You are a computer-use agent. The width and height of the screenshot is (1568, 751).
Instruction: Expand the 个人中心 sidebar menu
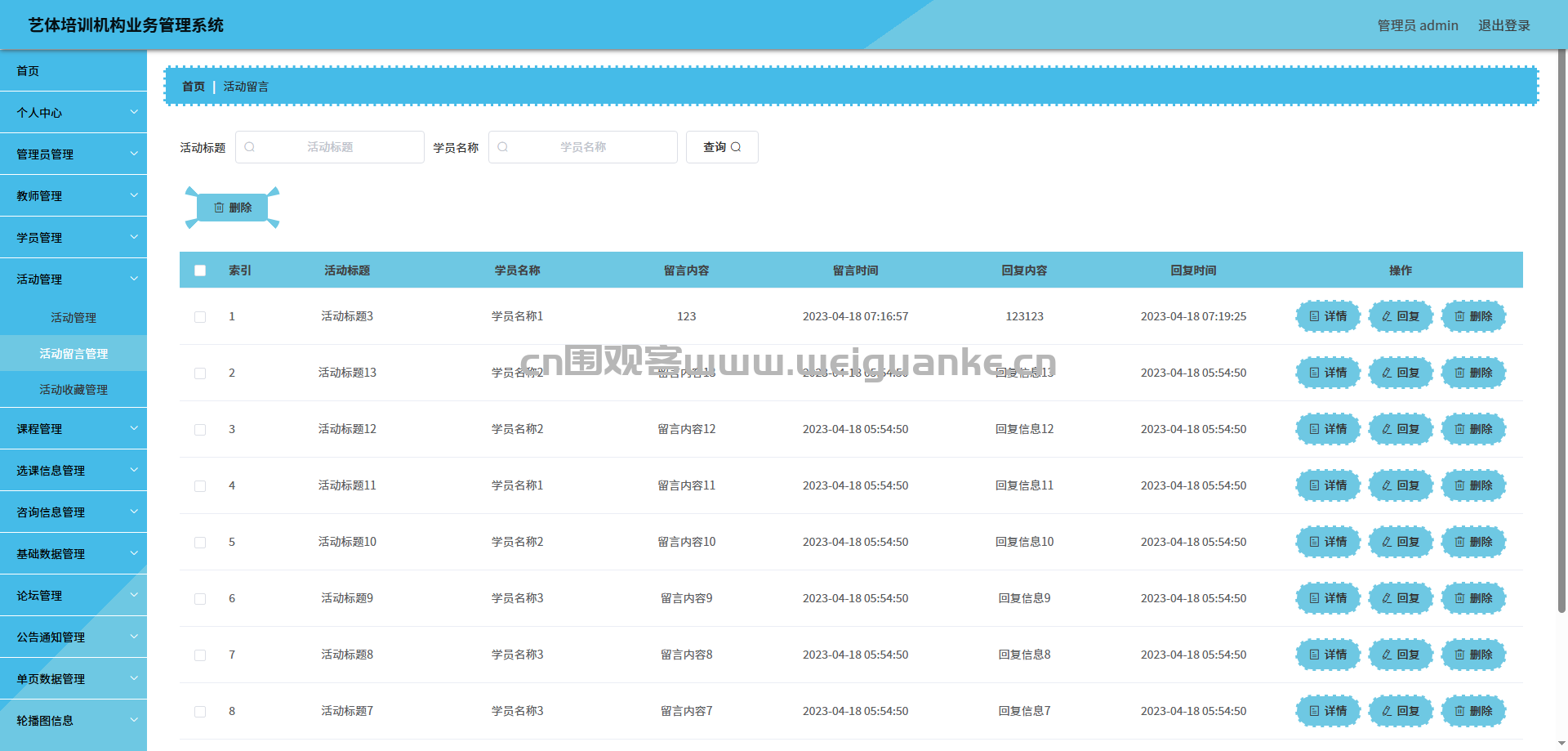click(x=73, y=113)
